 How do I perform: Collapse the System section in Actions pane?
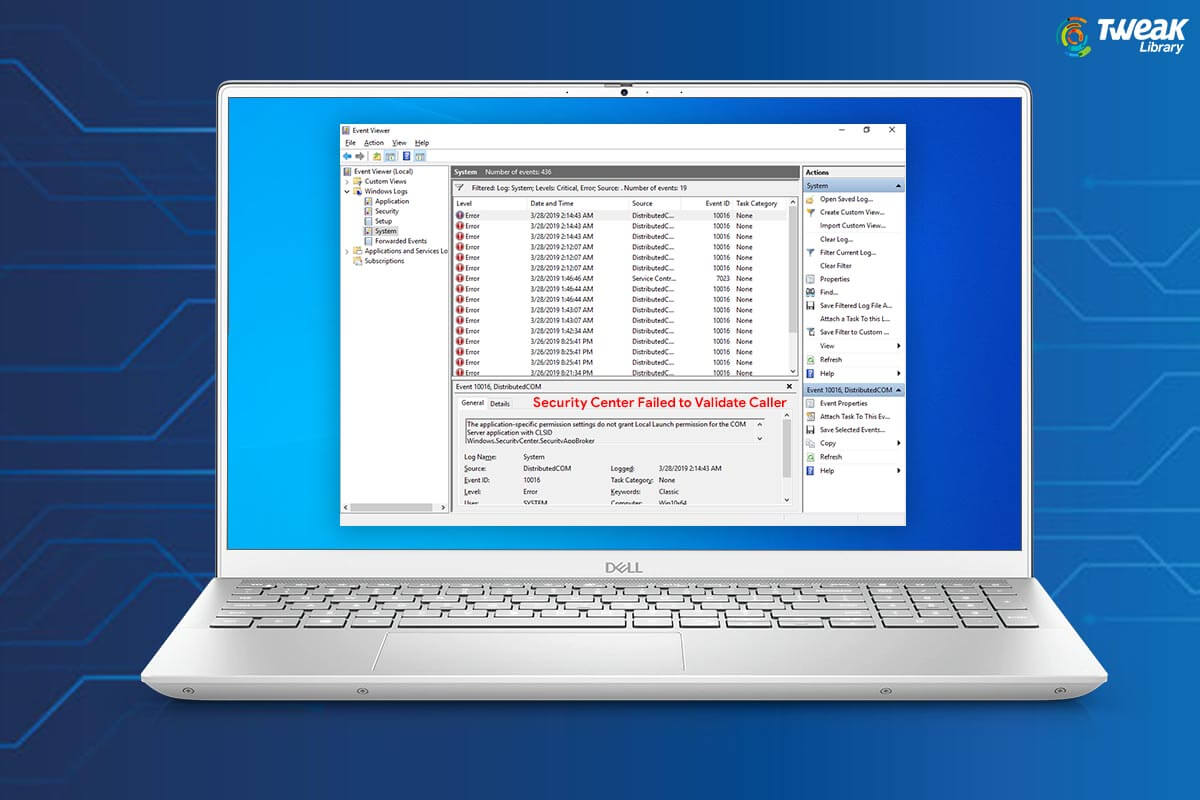pyautogui.click(x=897, y=186)
